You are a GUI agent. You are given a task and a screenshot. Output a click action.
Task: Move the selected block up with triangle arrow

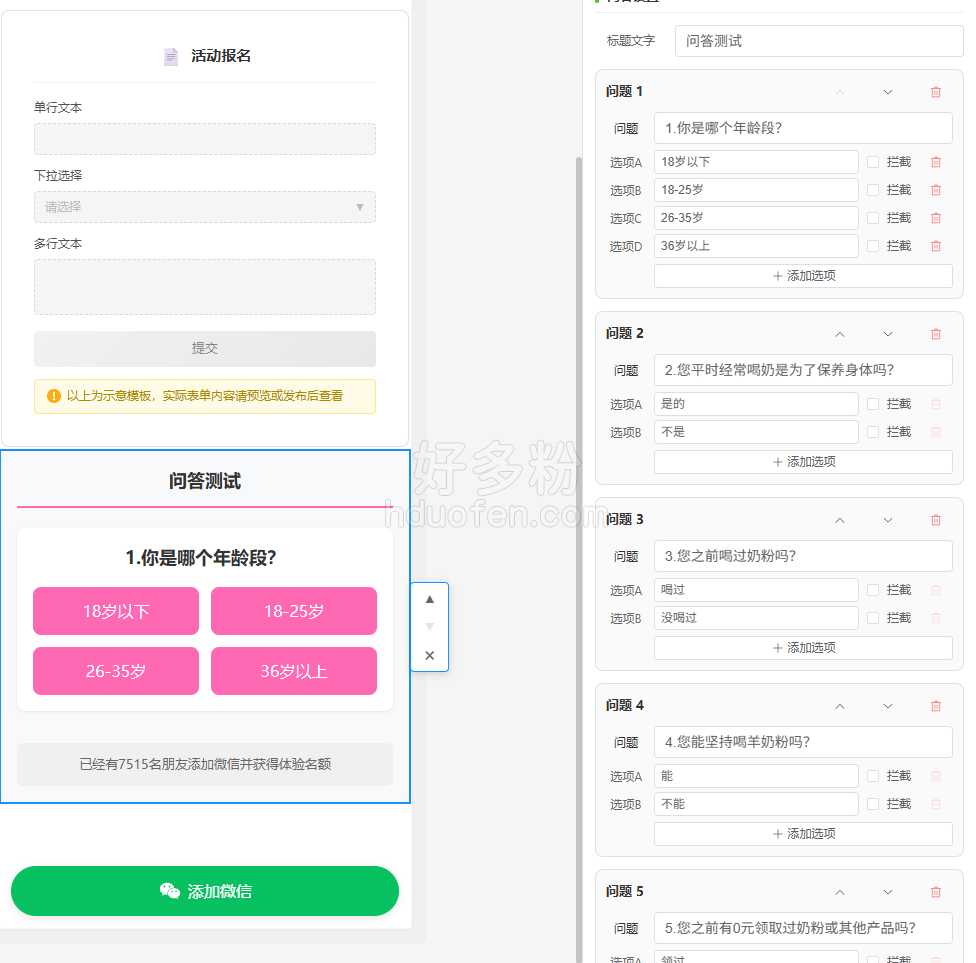[430, 599]
